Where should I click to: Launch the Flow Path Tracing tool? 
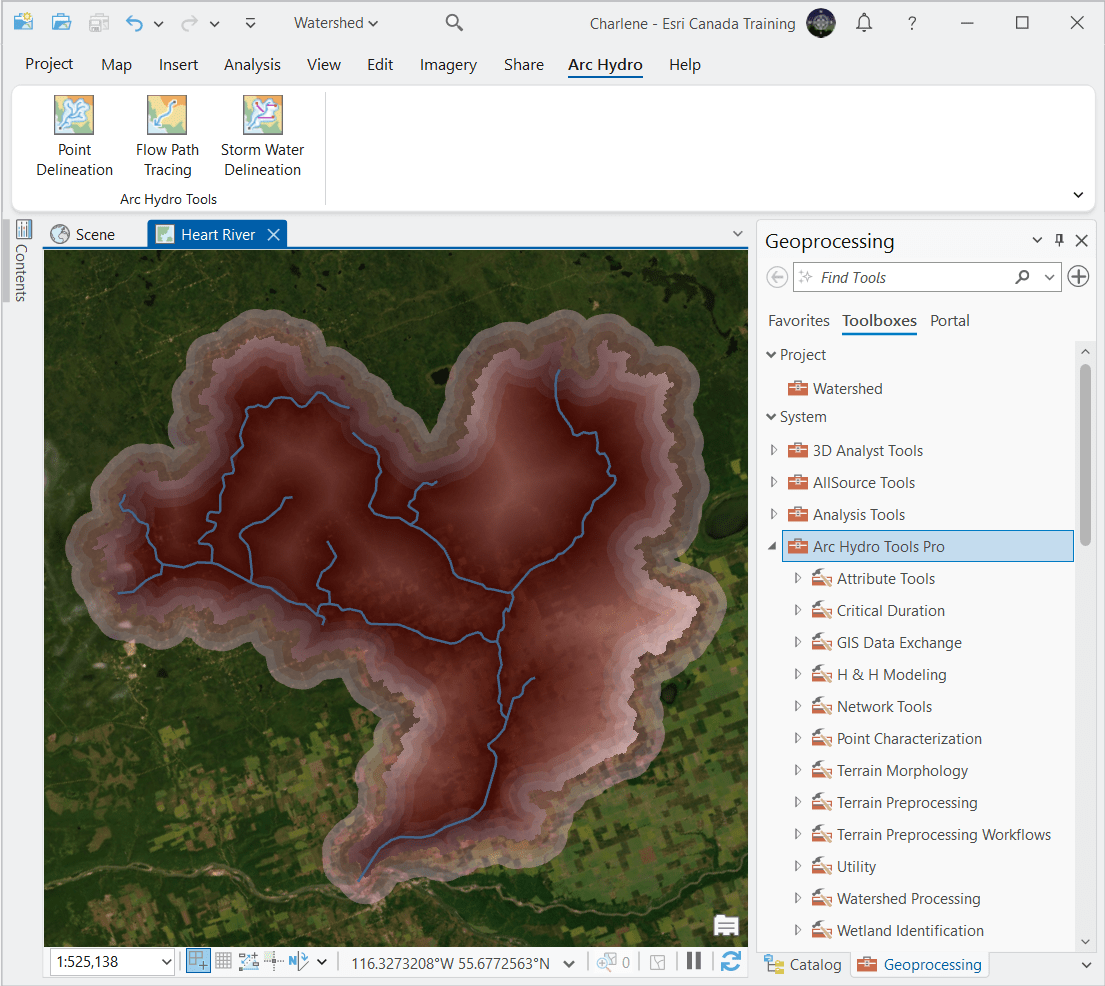click(x=167, y=136)
